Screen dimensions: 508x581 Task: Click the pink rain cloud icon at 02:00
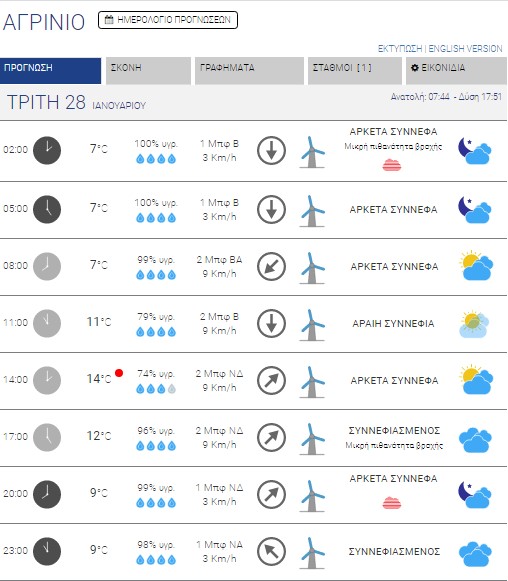[x=392, y=165]
